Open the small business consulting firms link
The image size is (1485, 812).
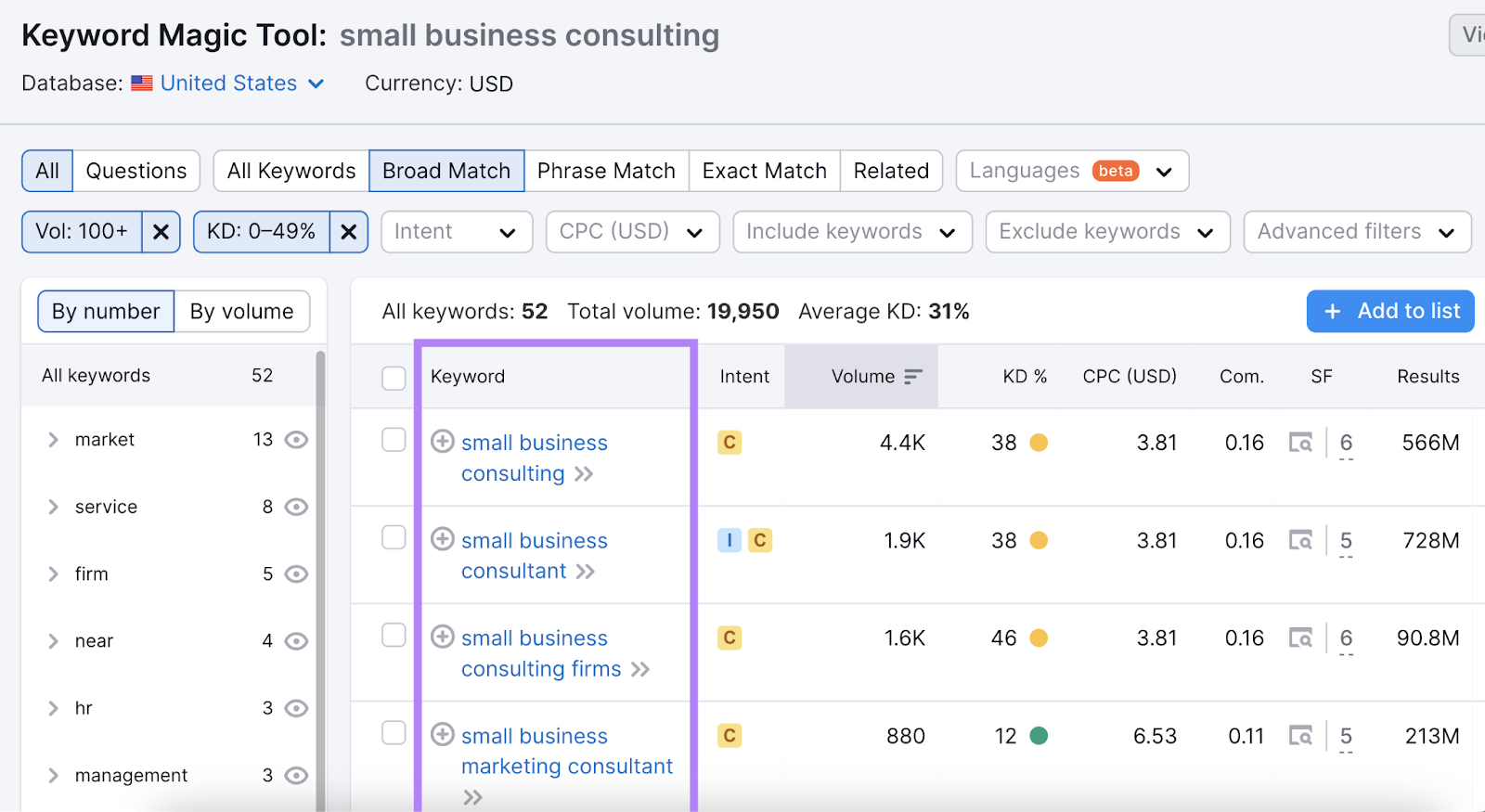coord(541,653)
